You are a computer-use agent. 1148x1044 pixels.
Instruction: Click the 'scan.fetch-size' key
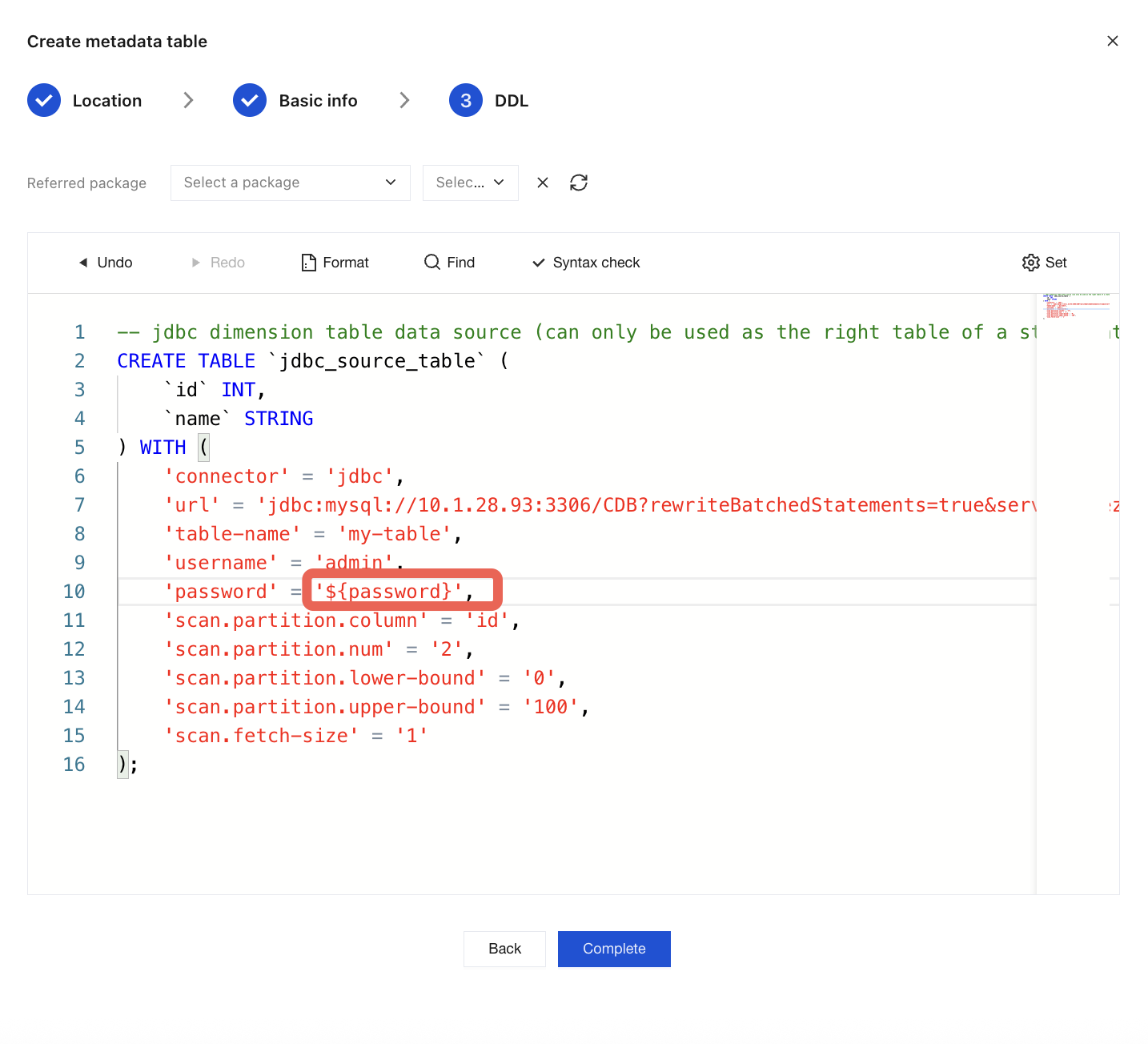261,736
